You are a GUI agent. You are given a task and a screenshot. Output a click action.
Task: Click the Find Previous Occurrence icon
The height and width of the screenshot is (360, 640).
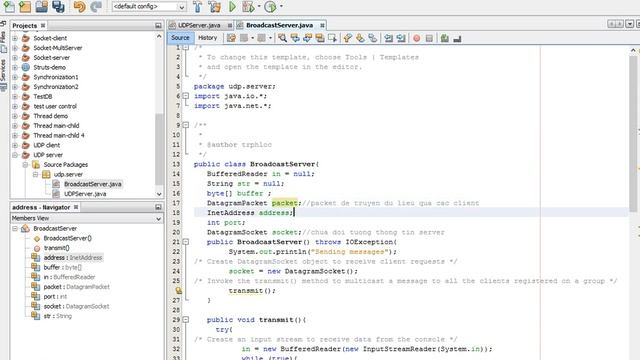click(295, 38)
